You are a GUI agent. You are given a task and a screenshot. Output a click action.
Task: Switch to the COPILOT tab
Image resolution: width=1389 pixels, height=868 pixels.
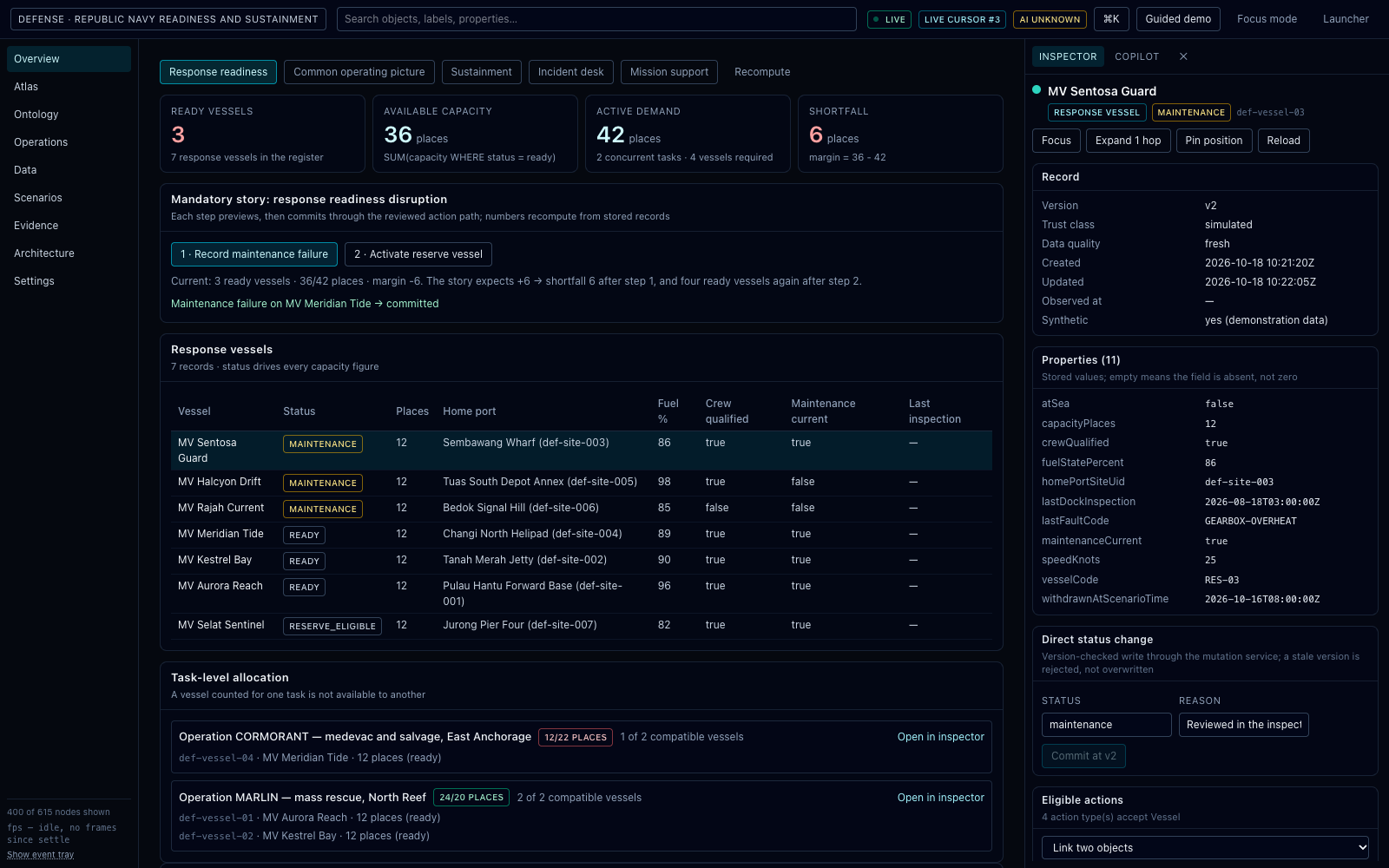tap(1136, 56)
